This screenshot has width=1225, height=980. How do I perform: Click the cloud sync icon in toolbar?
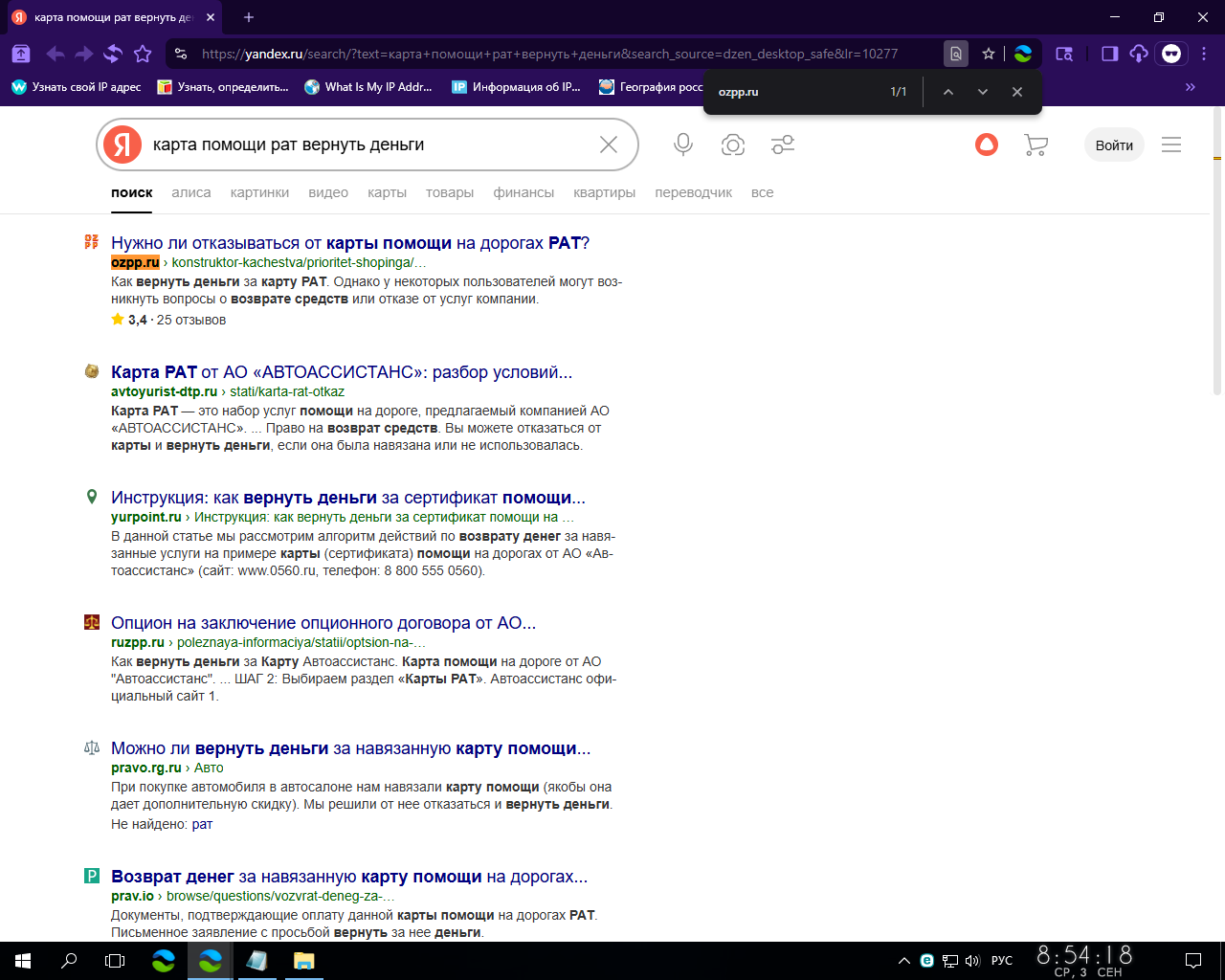point(1138,54)
